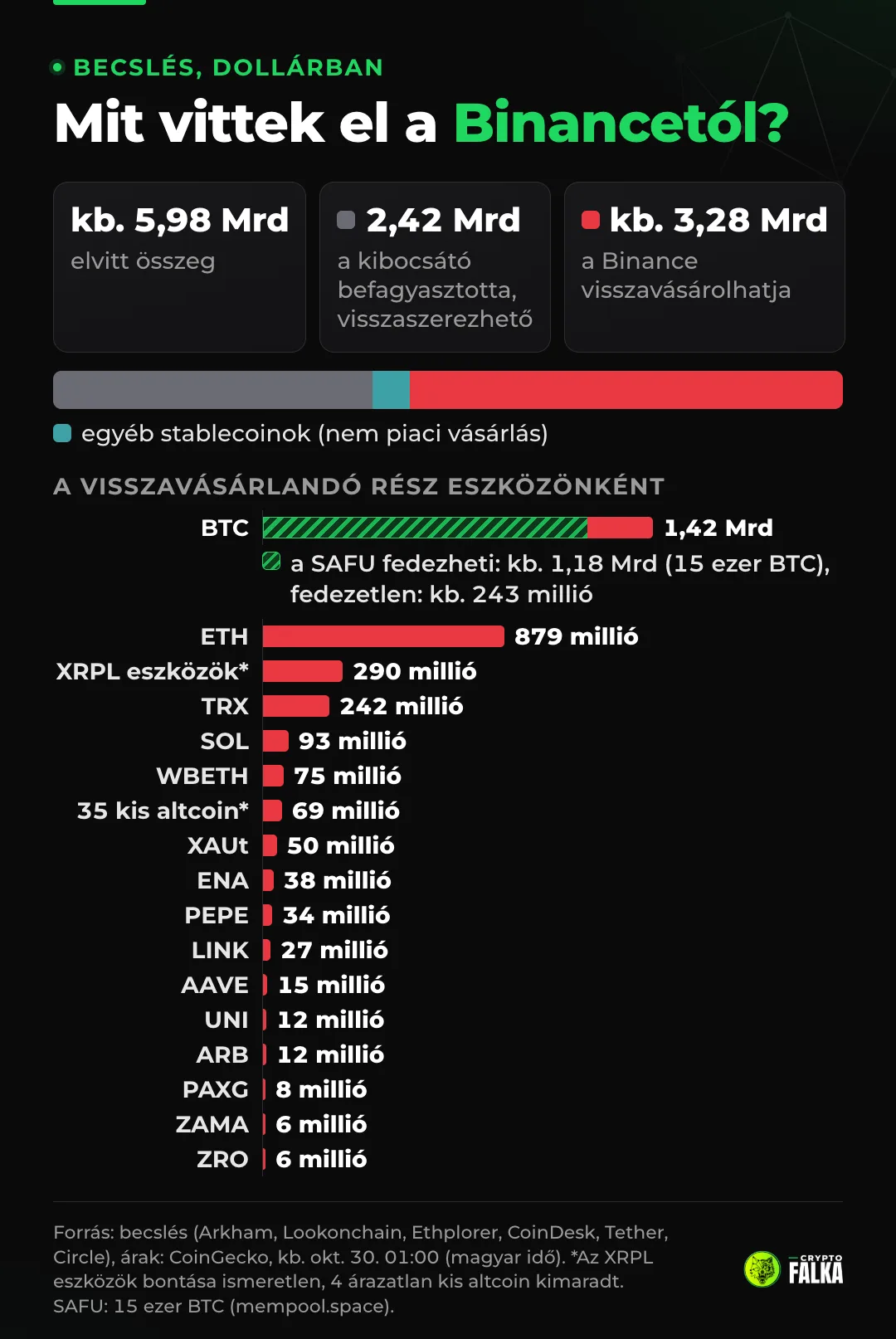Click the Forrás source footnote text

361,1269
